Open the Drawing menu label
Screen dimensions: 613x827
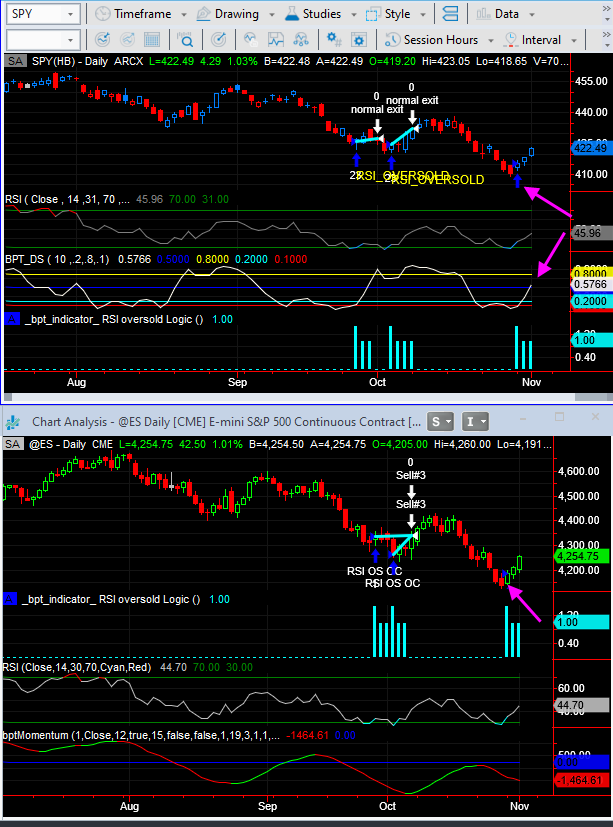[x=237, y=14]
